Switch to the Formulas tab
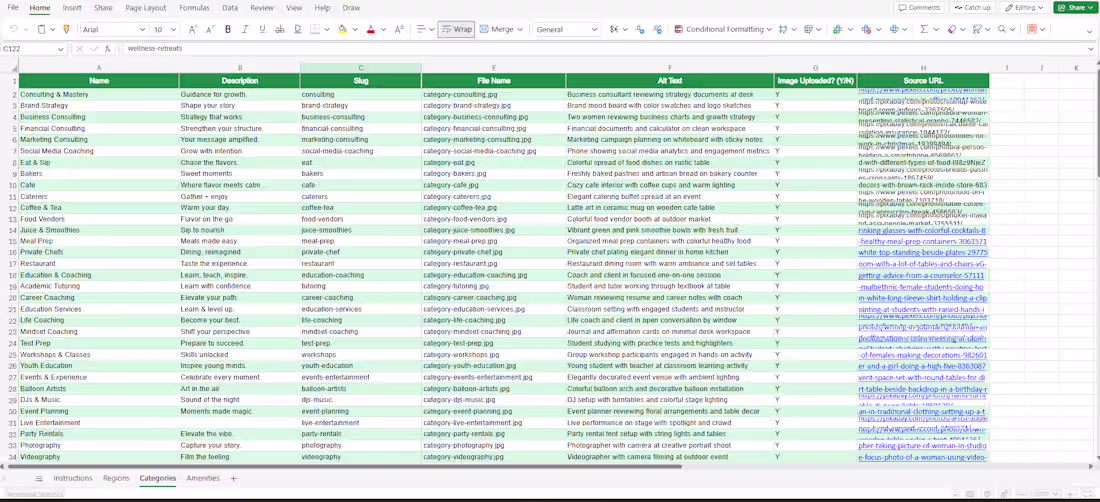1100x502 pixels. pos(194,8)
